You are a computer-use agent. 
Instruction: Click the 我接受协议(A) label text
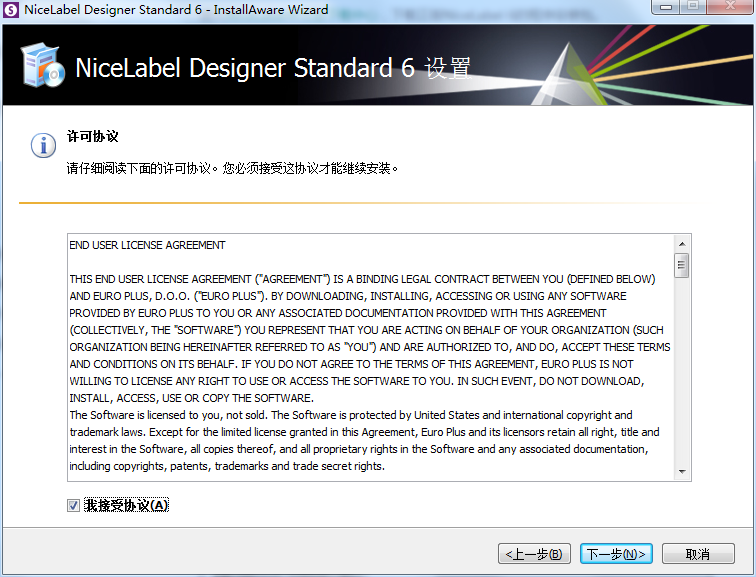pos(126,505)
